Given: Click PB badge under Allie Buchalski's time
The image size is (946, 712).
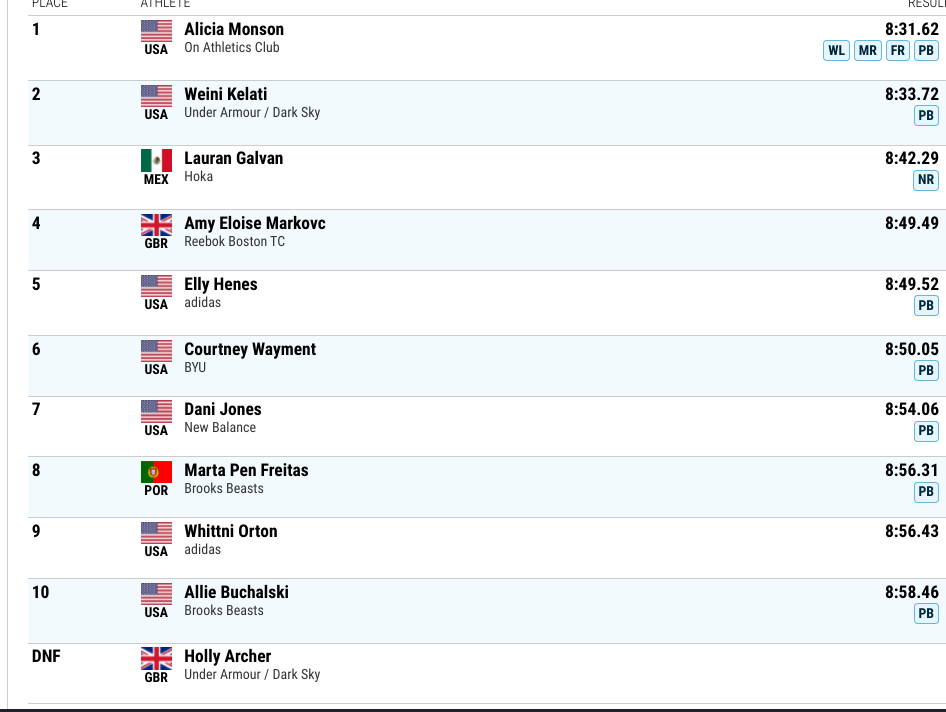Looking at the screenshot, I should coord(926,614).
